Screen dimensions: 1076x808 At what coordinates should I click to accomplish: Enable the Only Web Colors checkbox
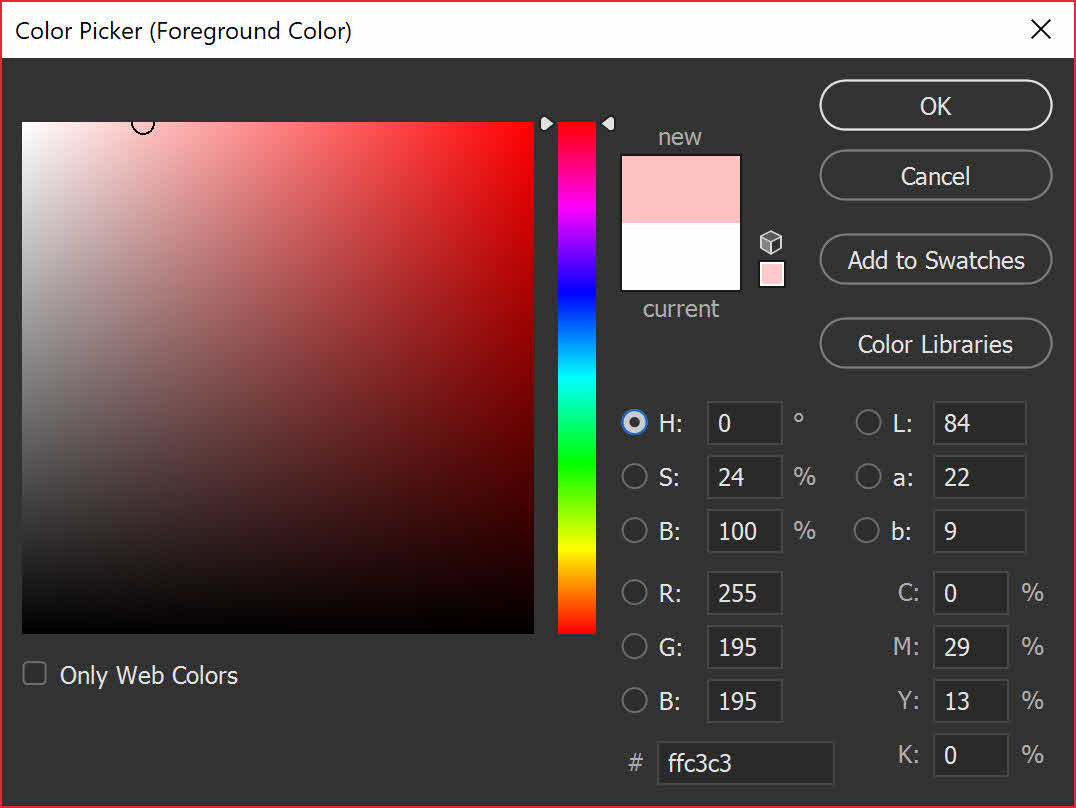(34, 673)
